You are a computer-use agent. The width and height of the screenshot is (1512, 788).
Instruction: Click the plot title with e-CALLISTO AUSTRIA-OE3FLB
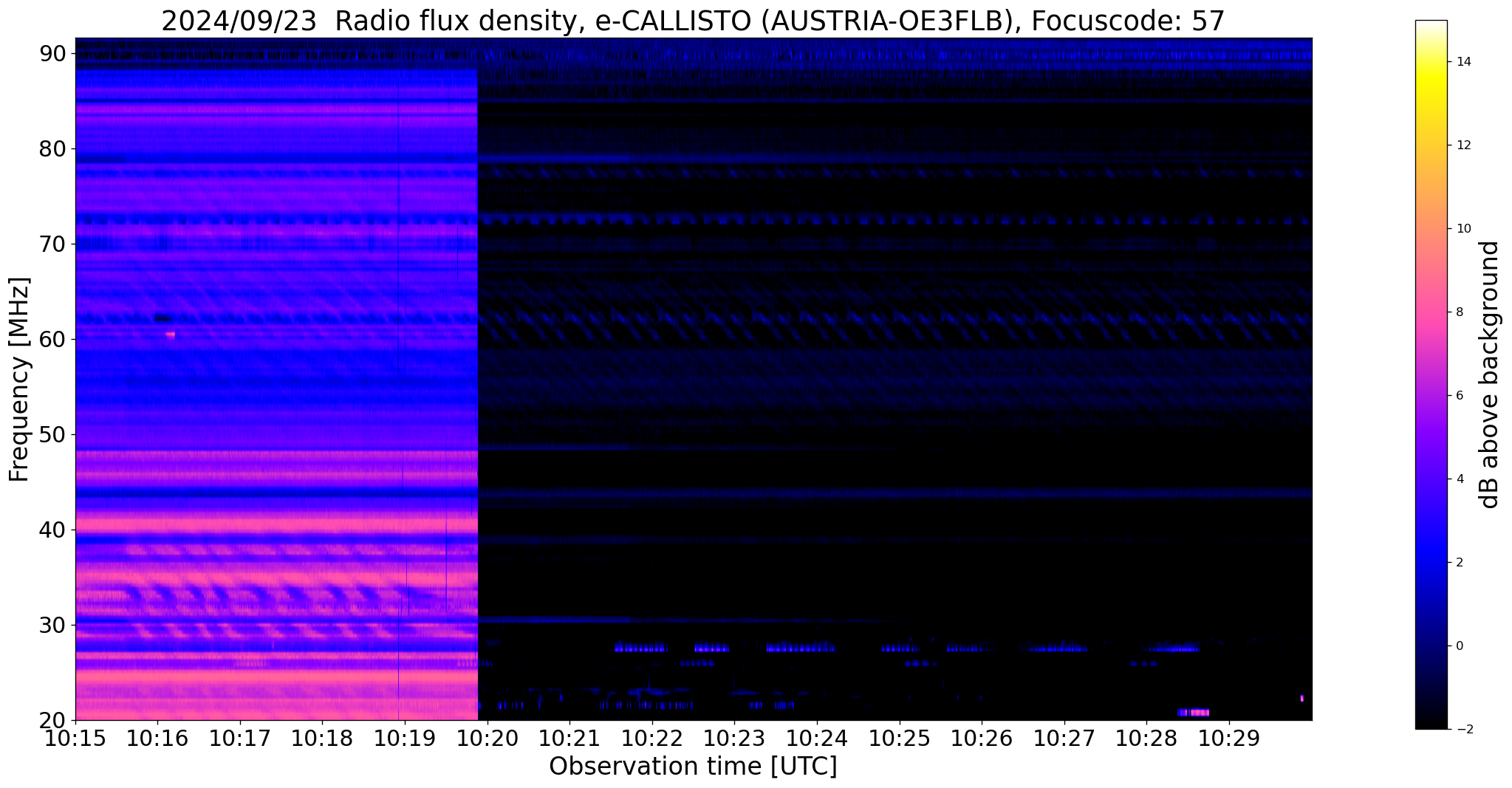(x=693, y=21)
